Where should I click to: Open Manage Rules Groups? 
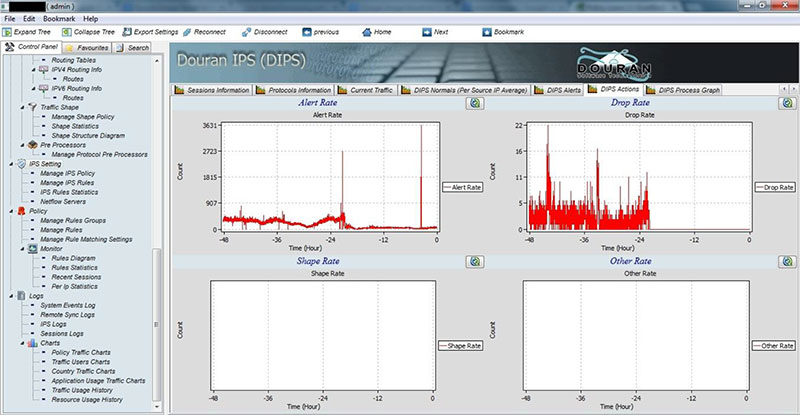click(x=73, y=221)
